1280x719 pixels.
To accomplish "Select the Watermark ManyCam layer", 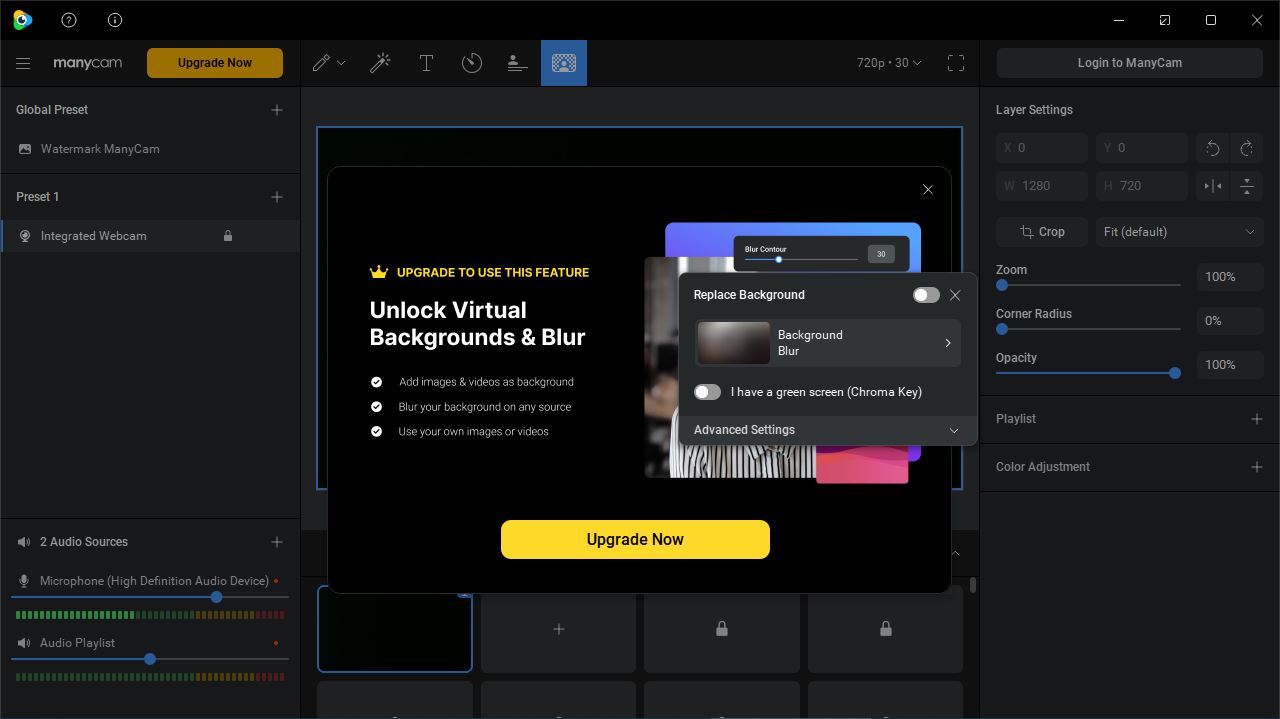I will pyautogui.click(x=150, y=149).
